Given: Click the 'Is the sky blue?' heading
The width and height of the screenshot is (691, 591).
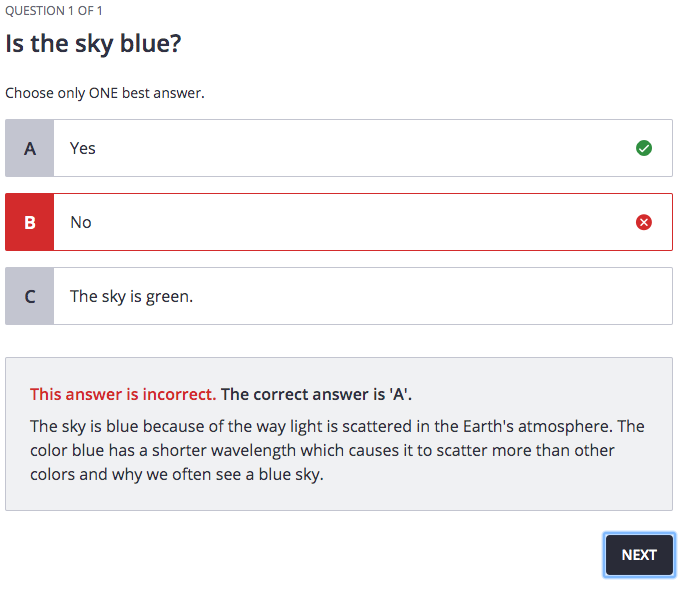Looking at the screenshot, I should pos(93,44).
